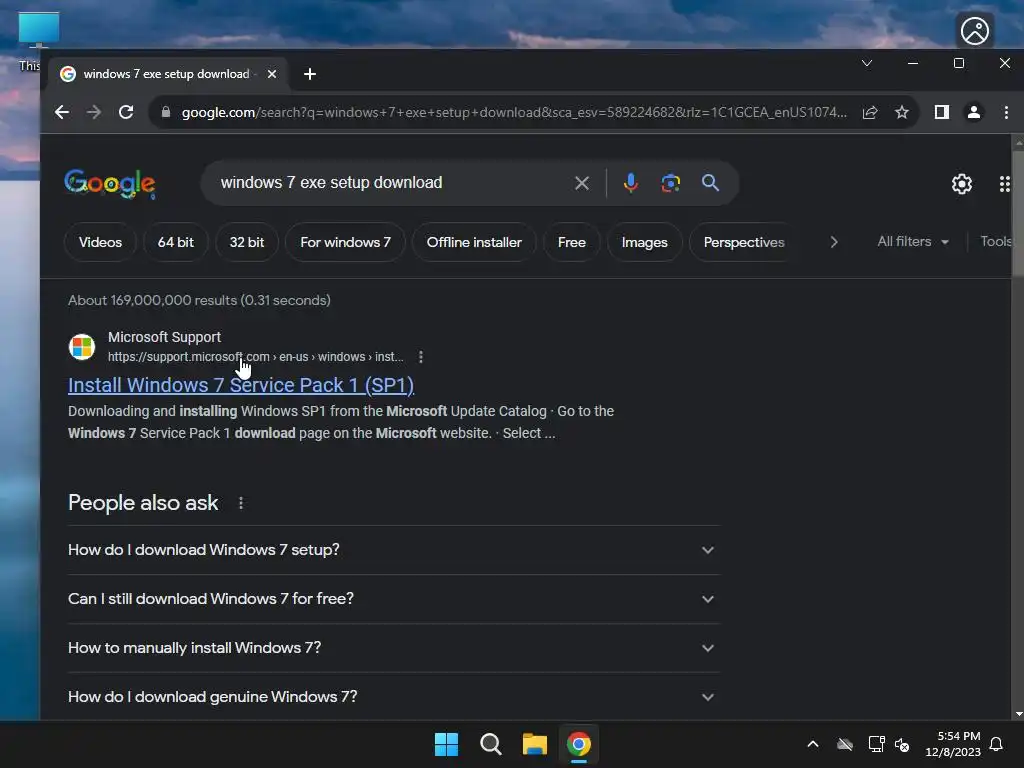Open File Explorer from taskbar

pos(535,744)
